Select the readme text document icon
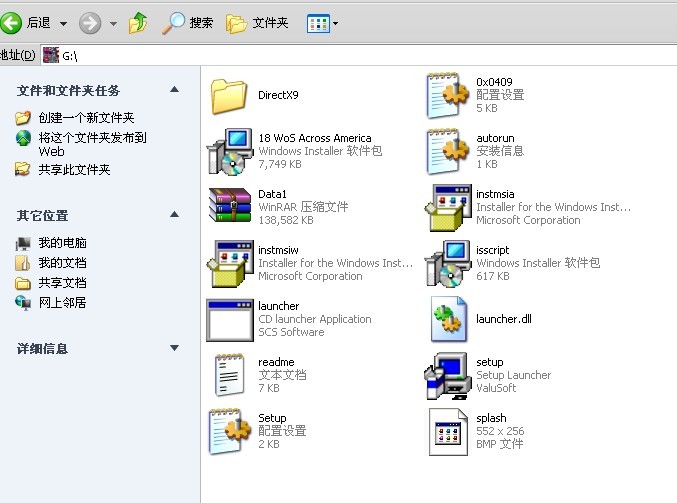Screen dimensions: 677x503 coord(229,375)
